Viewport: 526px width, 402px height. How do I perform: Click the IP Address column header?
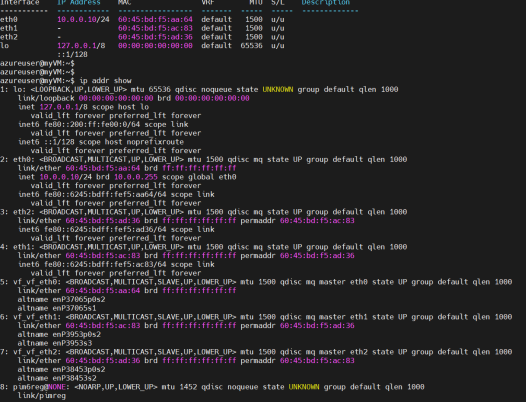click(79, 3)
